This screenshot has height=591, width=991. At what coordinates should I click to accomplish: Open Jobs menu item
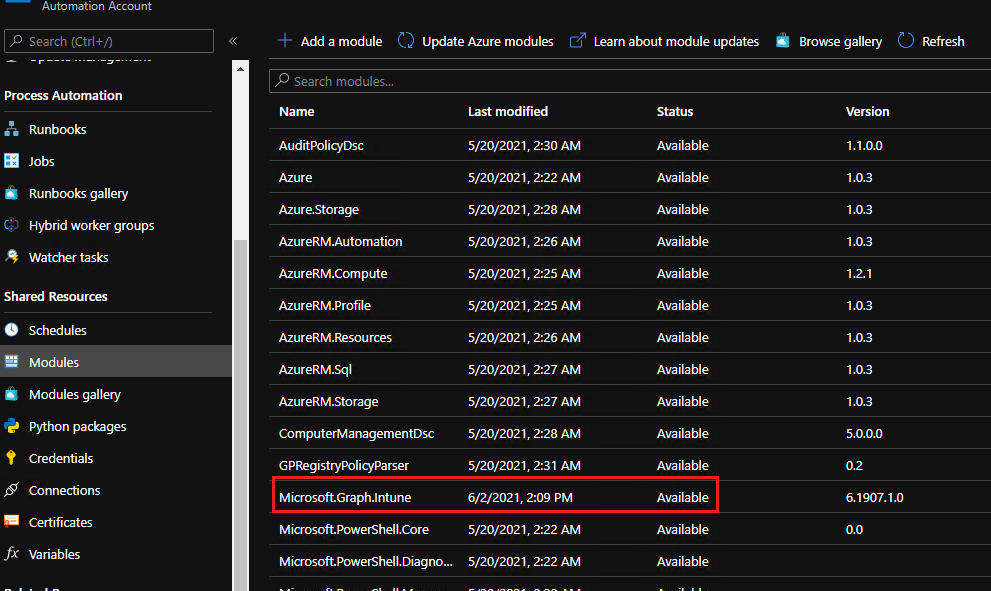click(x=42, y=161)
